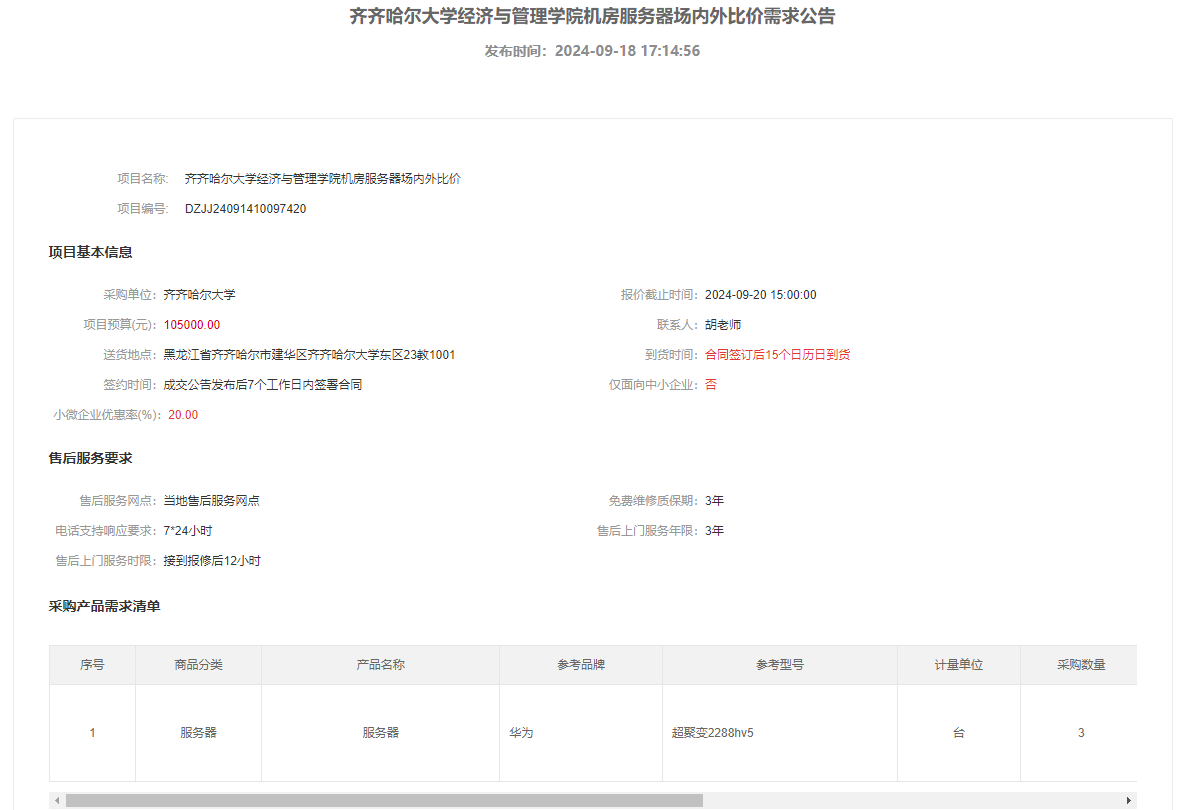1178x810 pixels.
Task: Click the 参考品牌 column header
Action: (581, 665)
